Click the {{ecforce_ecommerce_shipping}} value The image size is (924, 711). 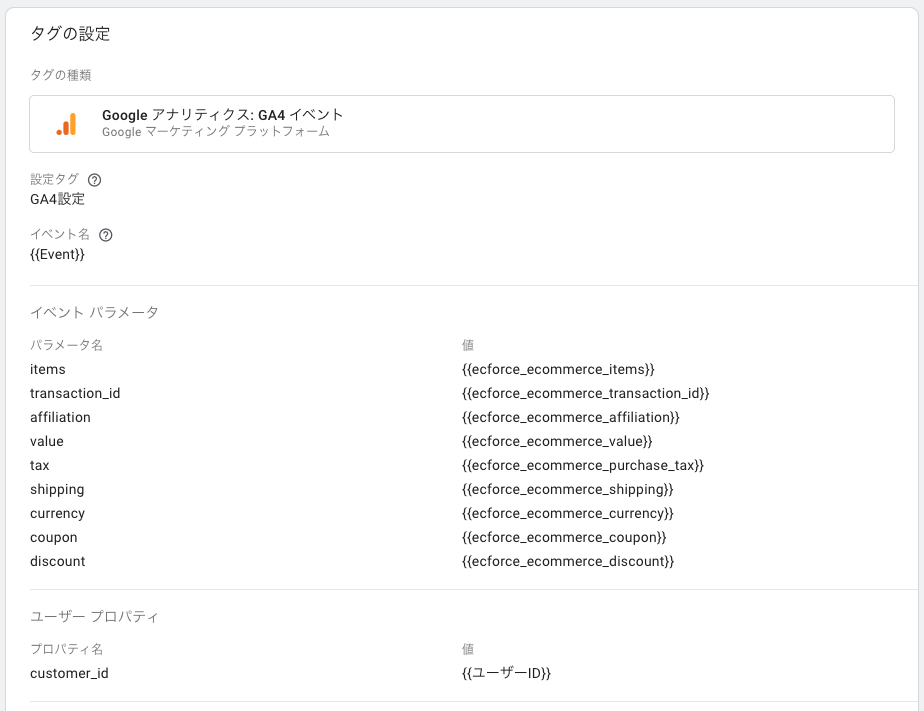(567, 490)
